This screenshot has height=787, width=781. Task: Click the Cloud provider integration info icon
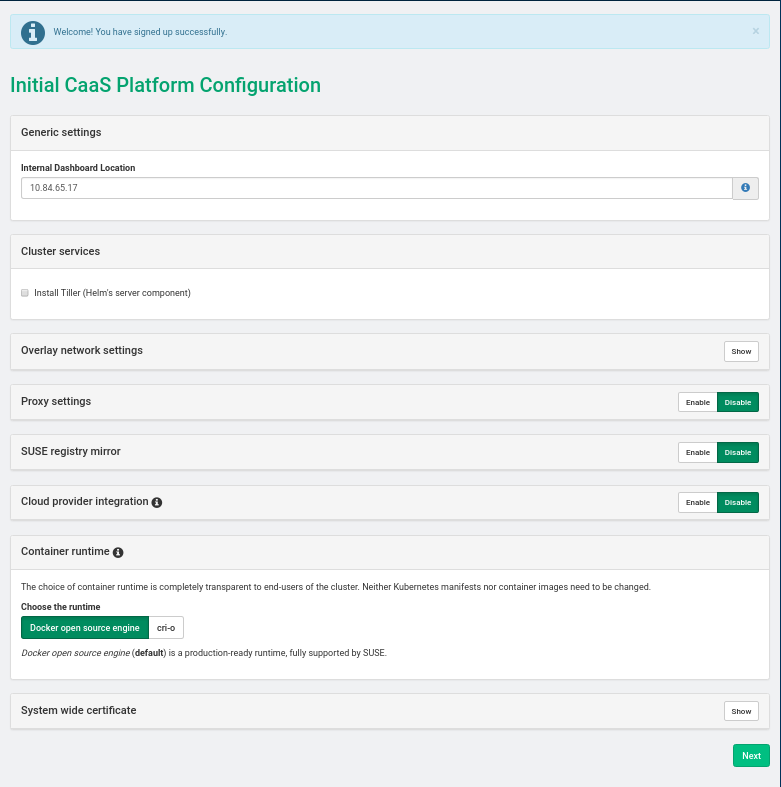coord(157,502)
